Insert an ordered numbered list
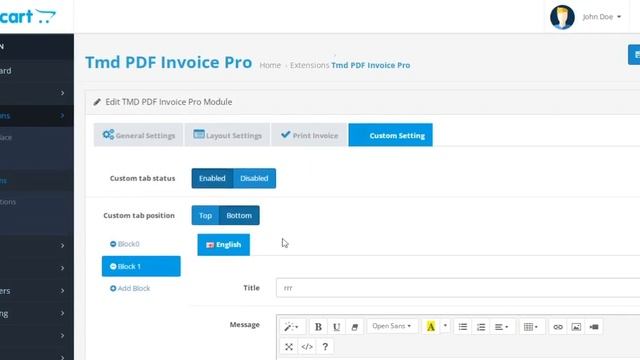 click(x=481, y=327)
